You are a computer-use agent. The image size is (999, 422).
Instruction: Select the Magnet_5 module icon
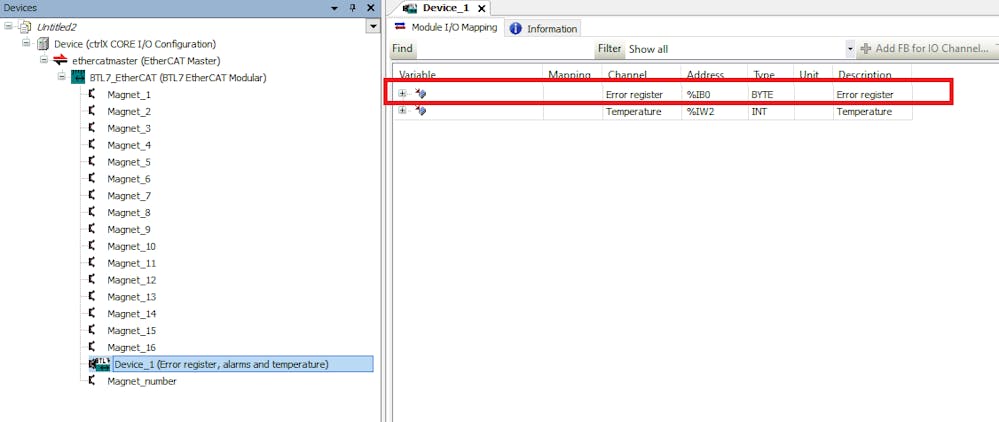point(93,162)
